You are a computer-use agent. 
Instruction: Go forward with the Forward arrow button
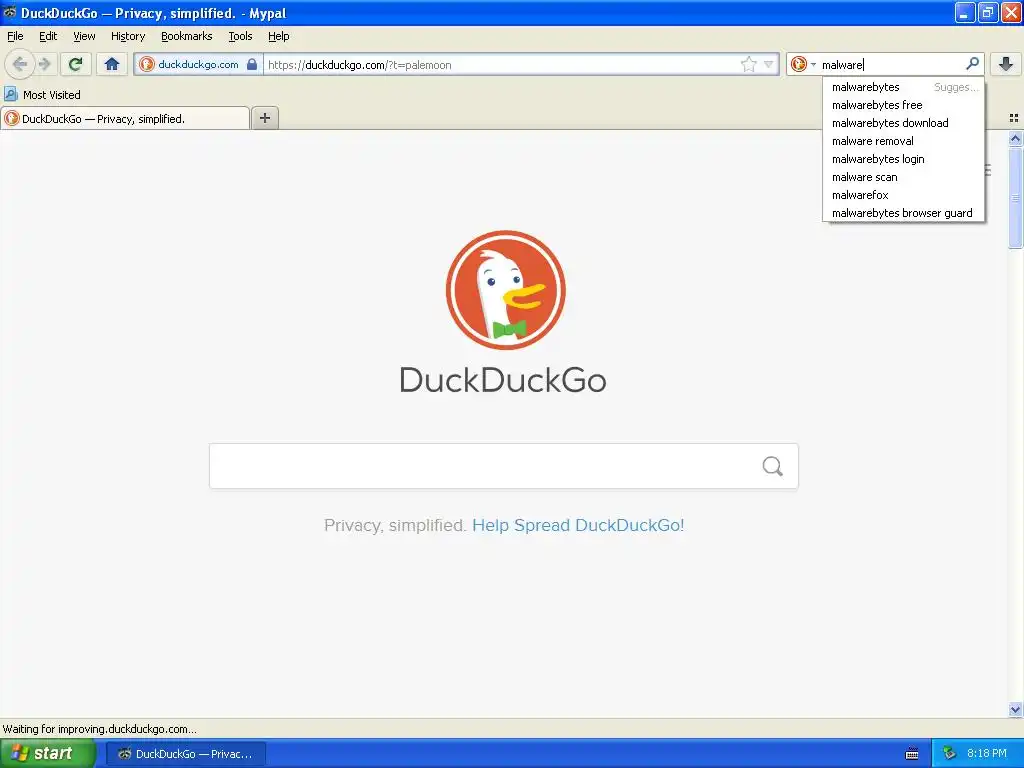[44, 64]
